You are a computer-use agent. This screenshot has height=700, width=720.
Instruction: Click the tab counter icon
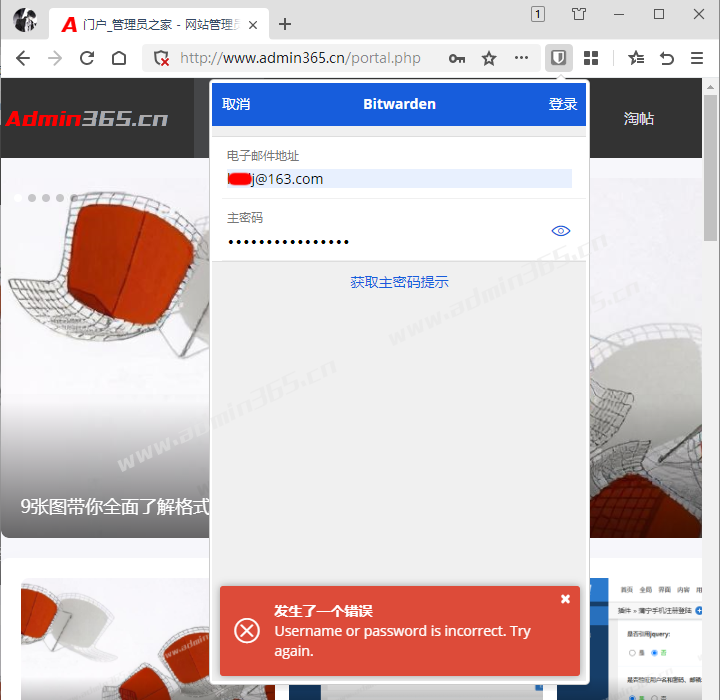coord(538,14)
